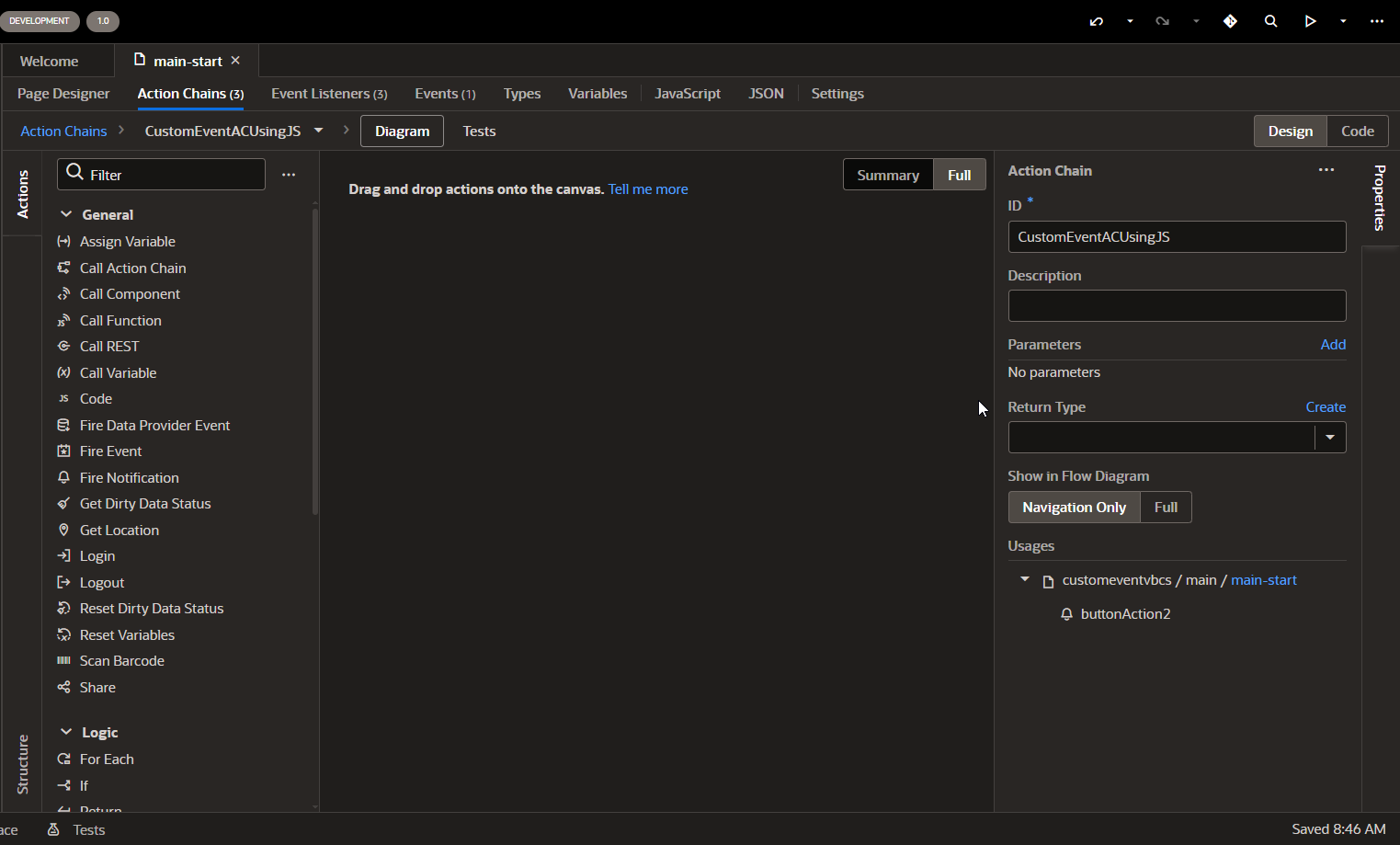Close the main-start tab
Image resolution: width=1400 pixels, height=845 pixels.
(235, 61)
